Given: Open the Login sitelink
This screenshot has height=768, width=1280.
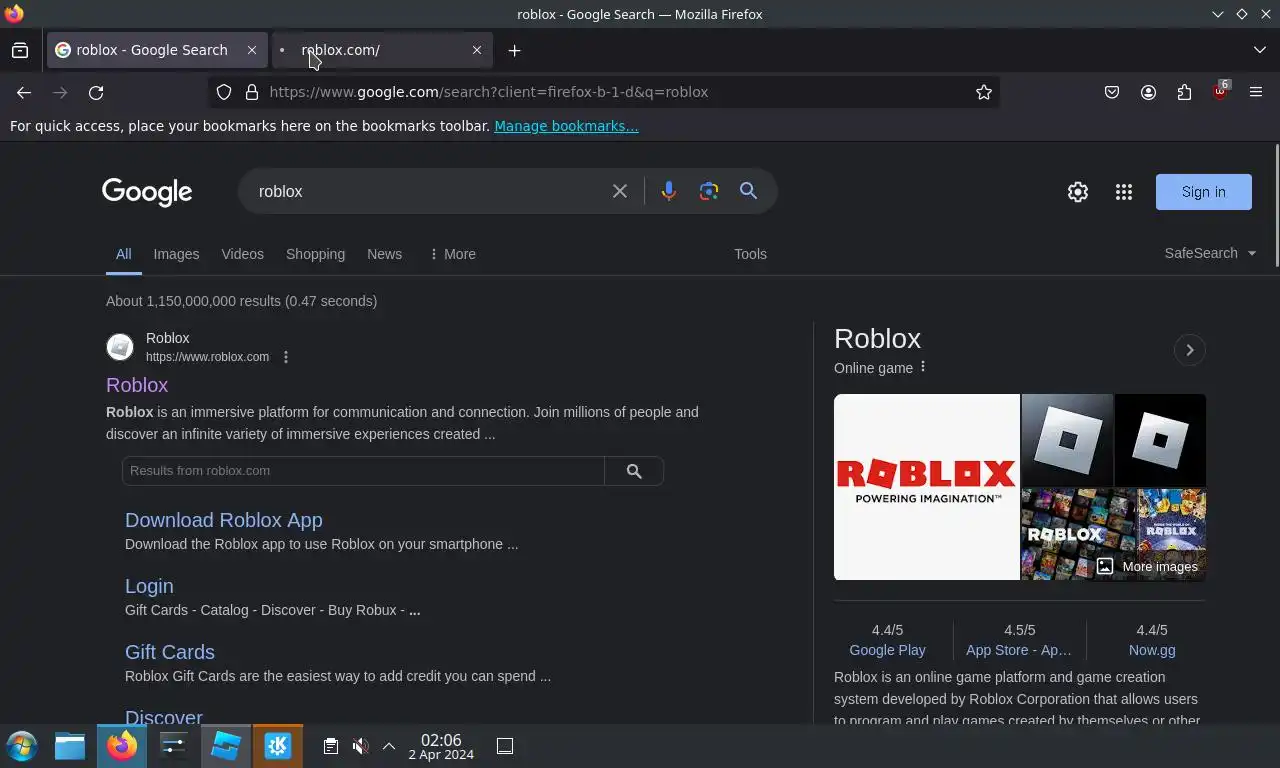Looking at the screenshot, I should 149,586.
